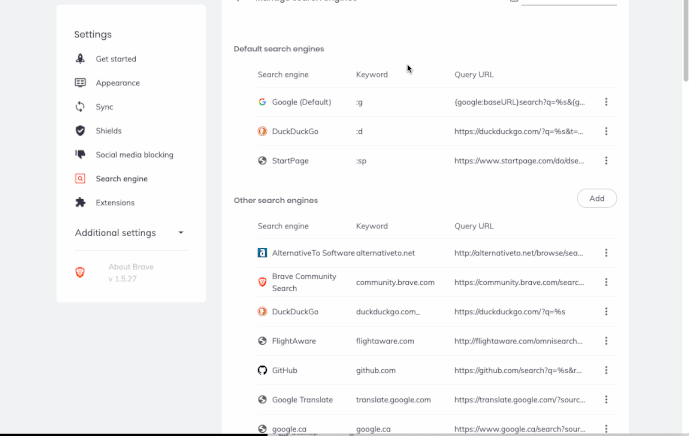Viewport: 689px width, 436px height.
Task: Select Social media blocking section
Action: [134, 155]
